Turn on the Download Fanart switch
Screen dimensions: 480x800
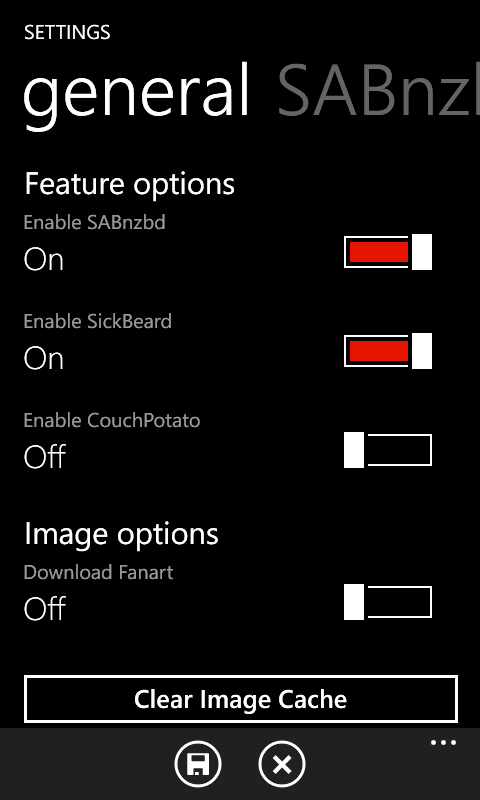[x=388, y=602]
